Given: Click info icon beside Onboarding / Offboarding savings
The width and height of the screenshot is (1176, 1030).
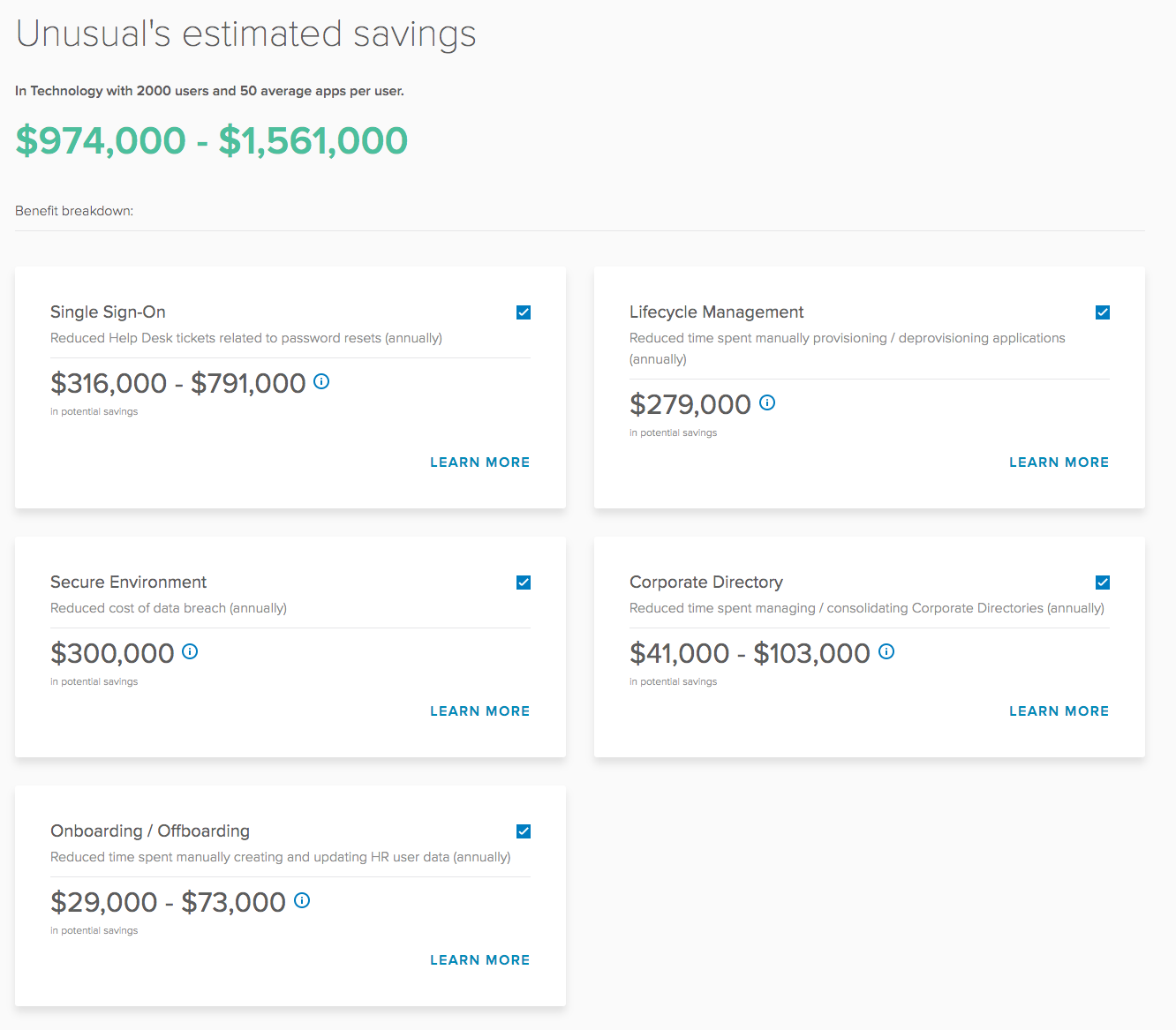Looking at the screenshot, I should pos(302,900).
